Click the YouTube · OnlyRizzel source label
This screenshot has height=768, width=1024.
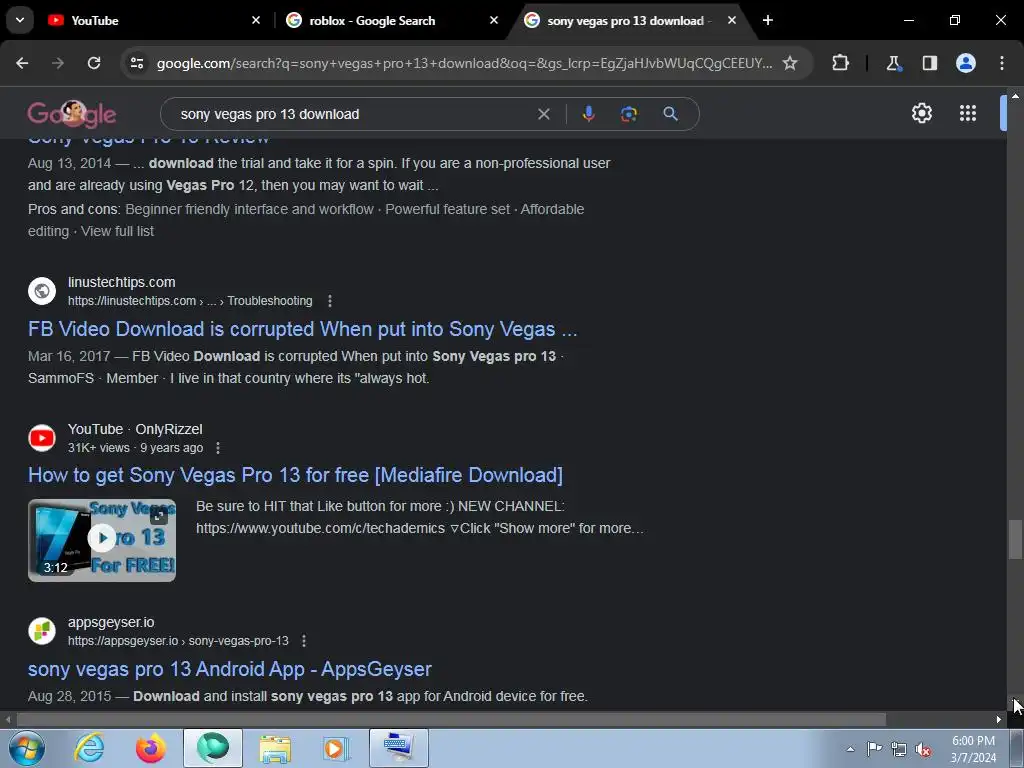coord(135,429)
